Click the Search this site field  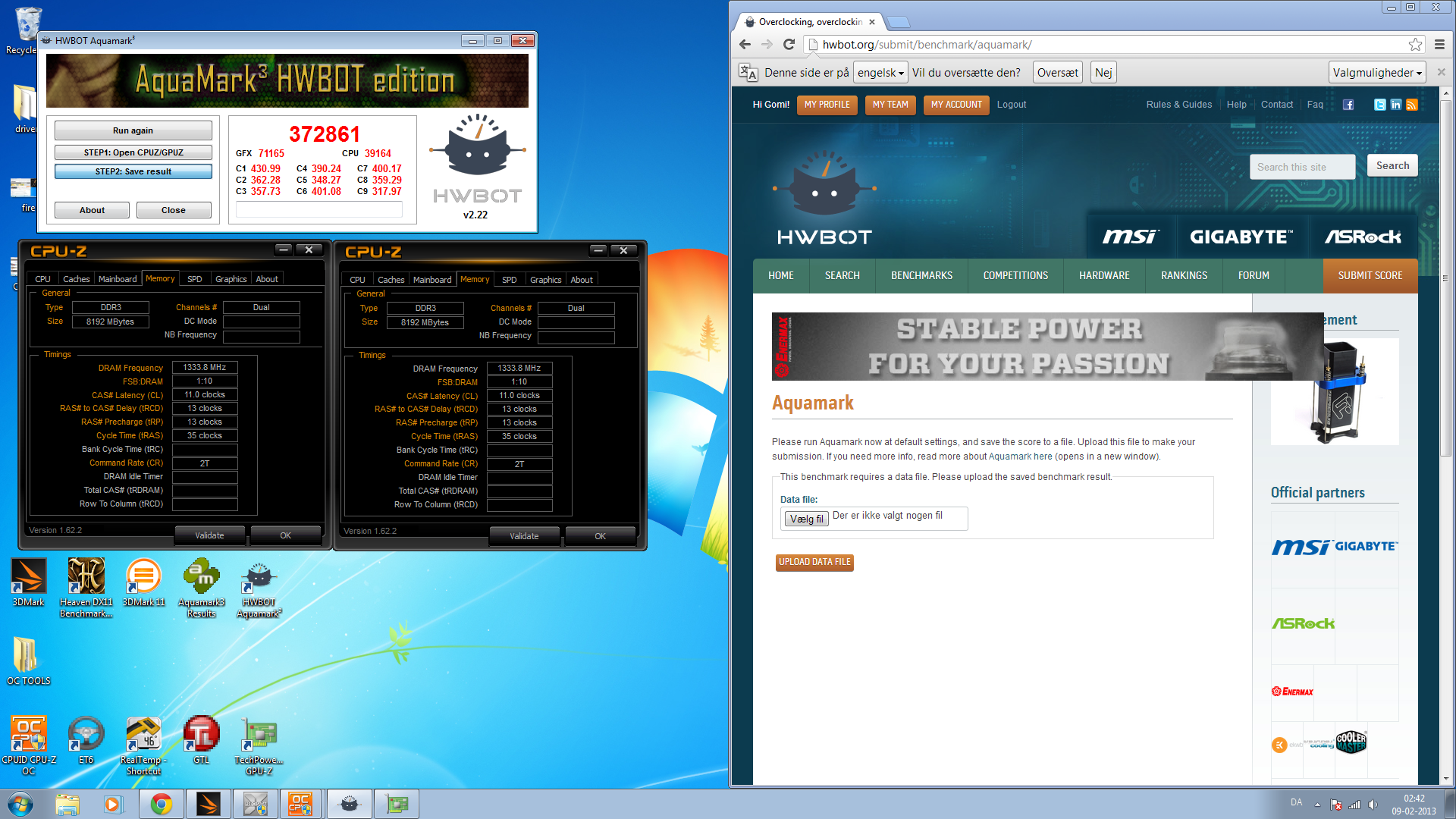[x=1302, y=167]
